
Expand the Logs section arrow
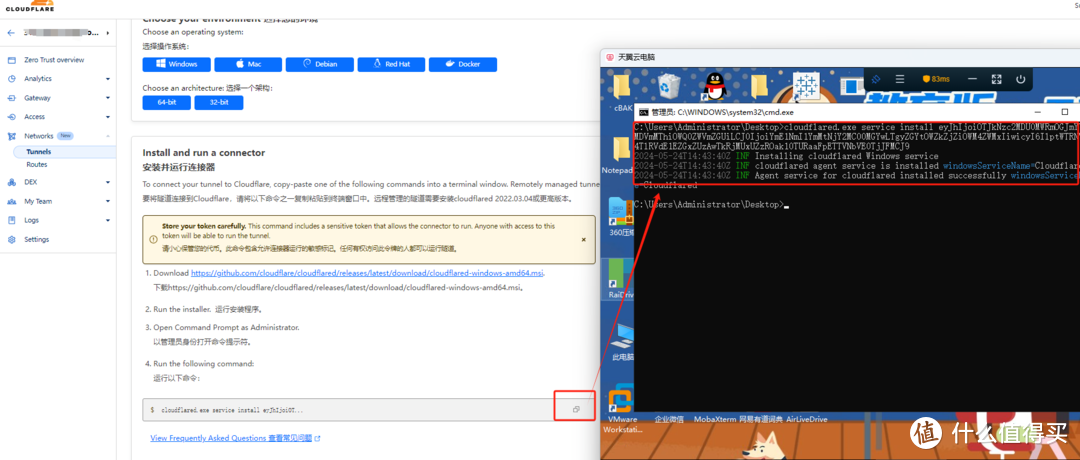(107, 220)
